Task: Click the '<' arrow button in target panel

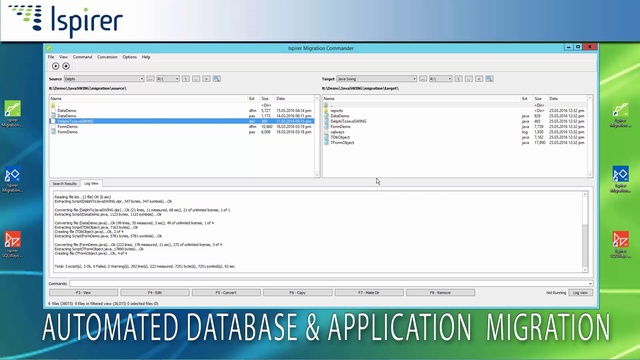Action: tap(479, 79)
